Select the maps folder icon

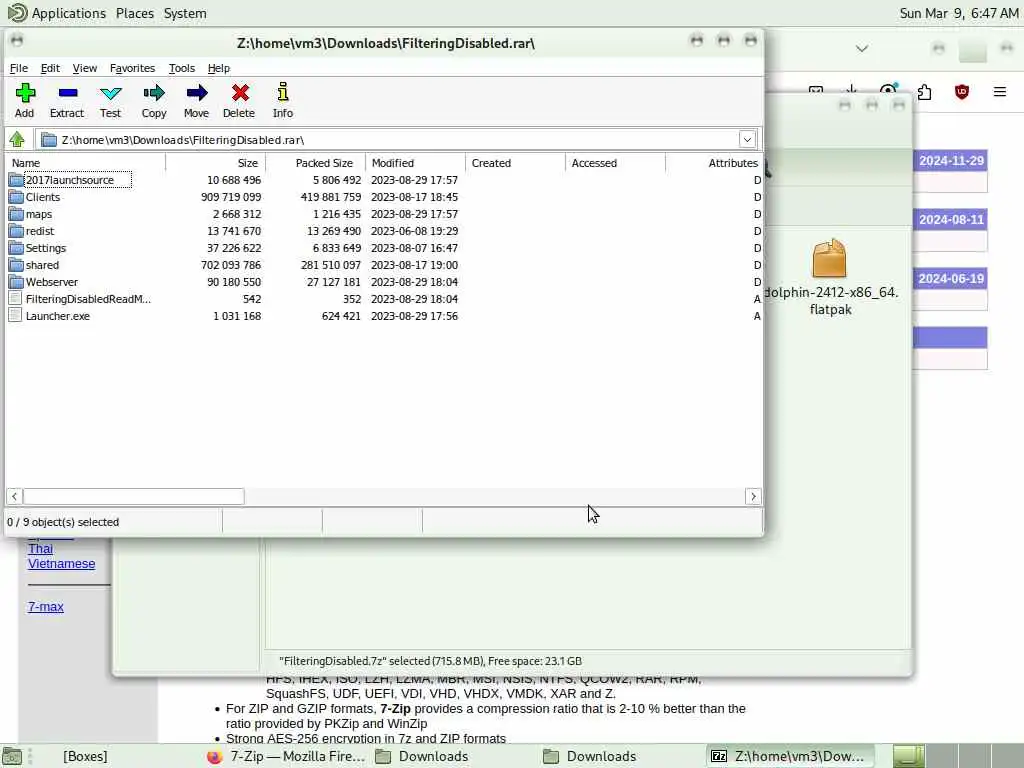tap(16, 214)
